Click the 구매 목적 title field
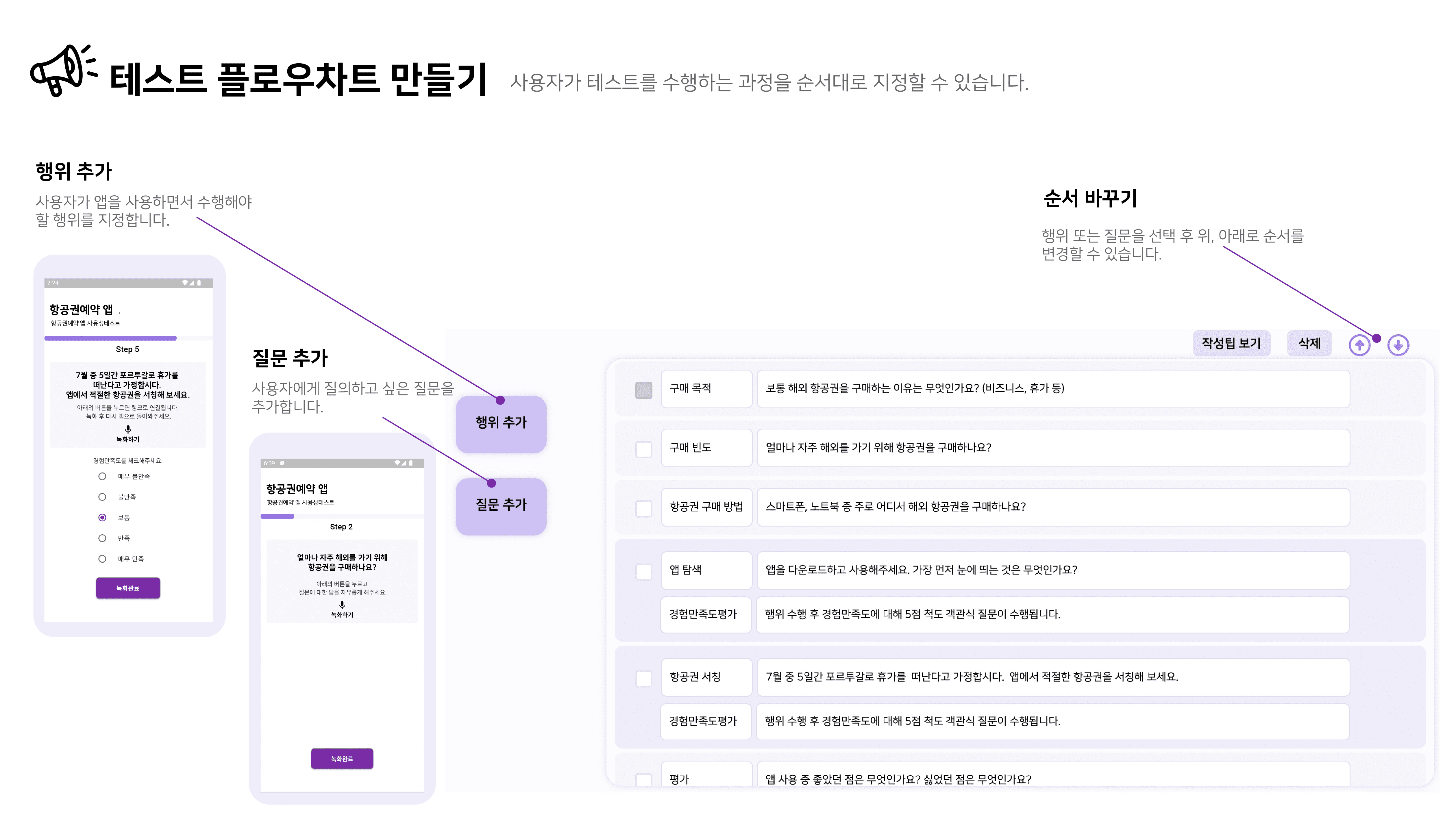This screenshot has width=1456, height=819. [706, 389]
